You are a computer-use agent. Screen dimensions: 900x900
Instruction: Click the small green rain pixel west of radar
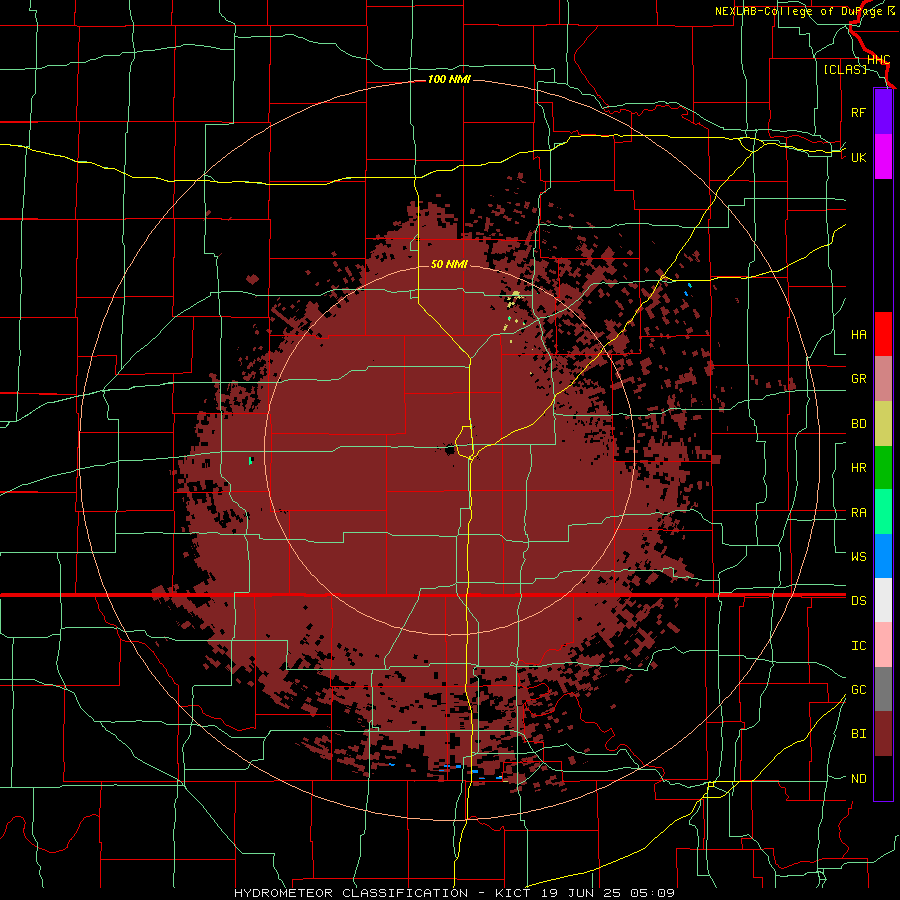(251, 460)
